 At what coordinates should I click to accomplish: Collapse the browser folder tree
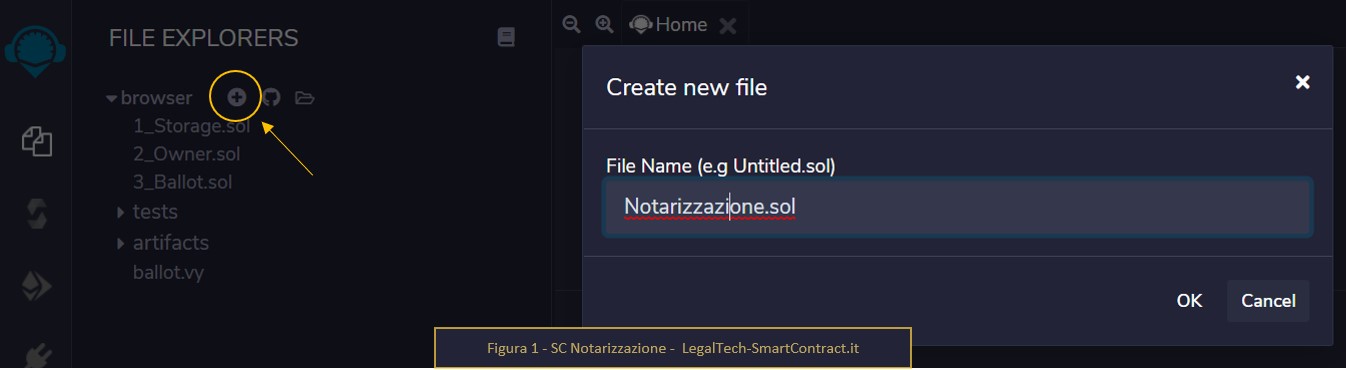point(112,98)
